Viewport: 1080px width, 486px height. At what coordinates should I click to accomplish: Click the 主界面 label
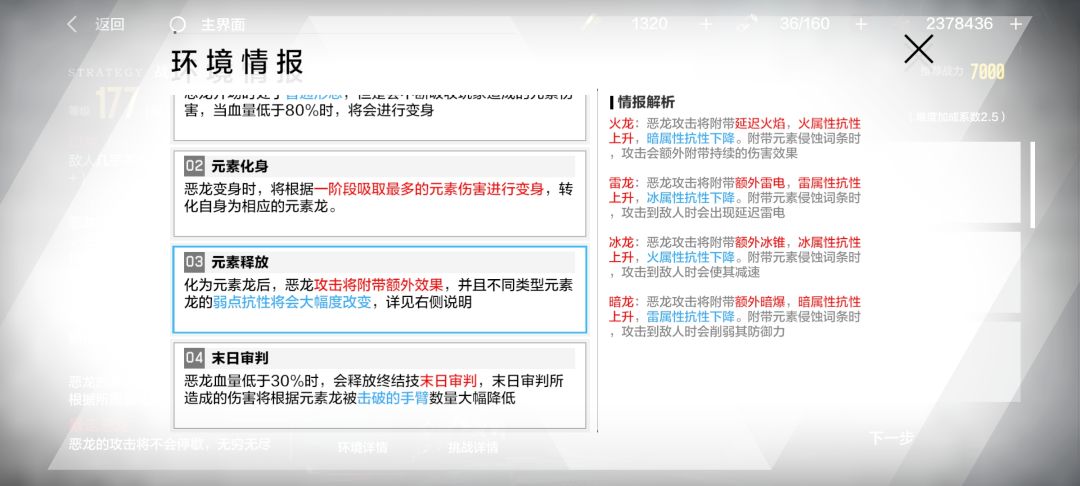(x=223, y=25)
